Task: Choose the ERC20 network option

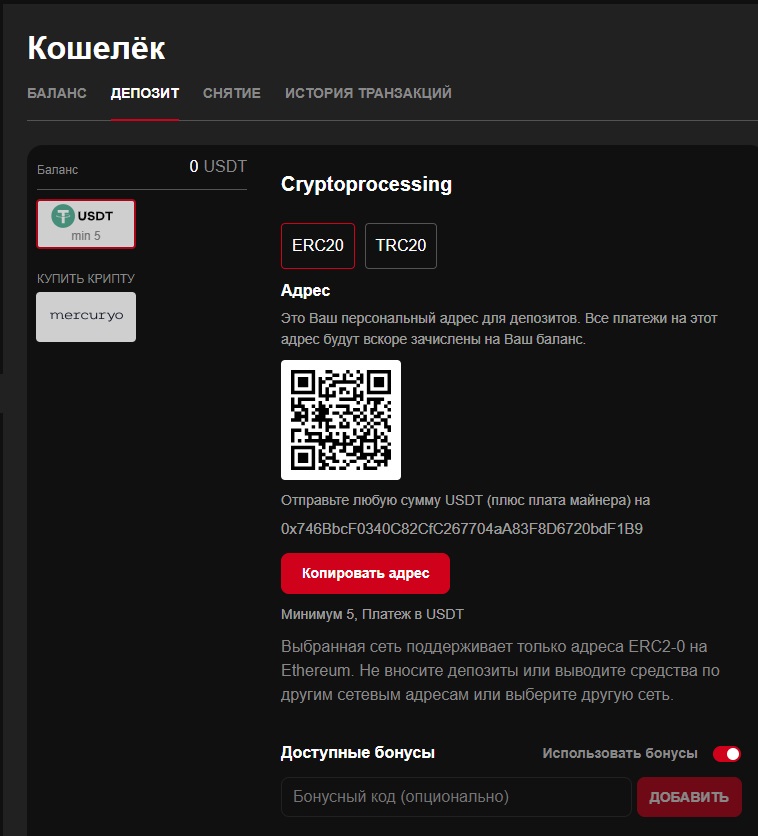Action: [x=318, y=246]
